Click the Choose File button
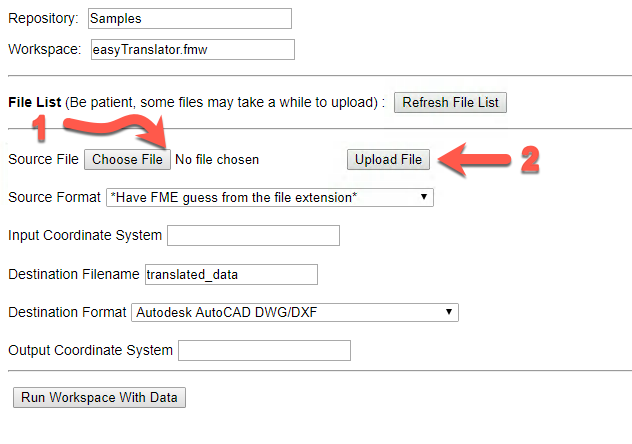Viewport: 632px width, 444px height. coord(127,160)
